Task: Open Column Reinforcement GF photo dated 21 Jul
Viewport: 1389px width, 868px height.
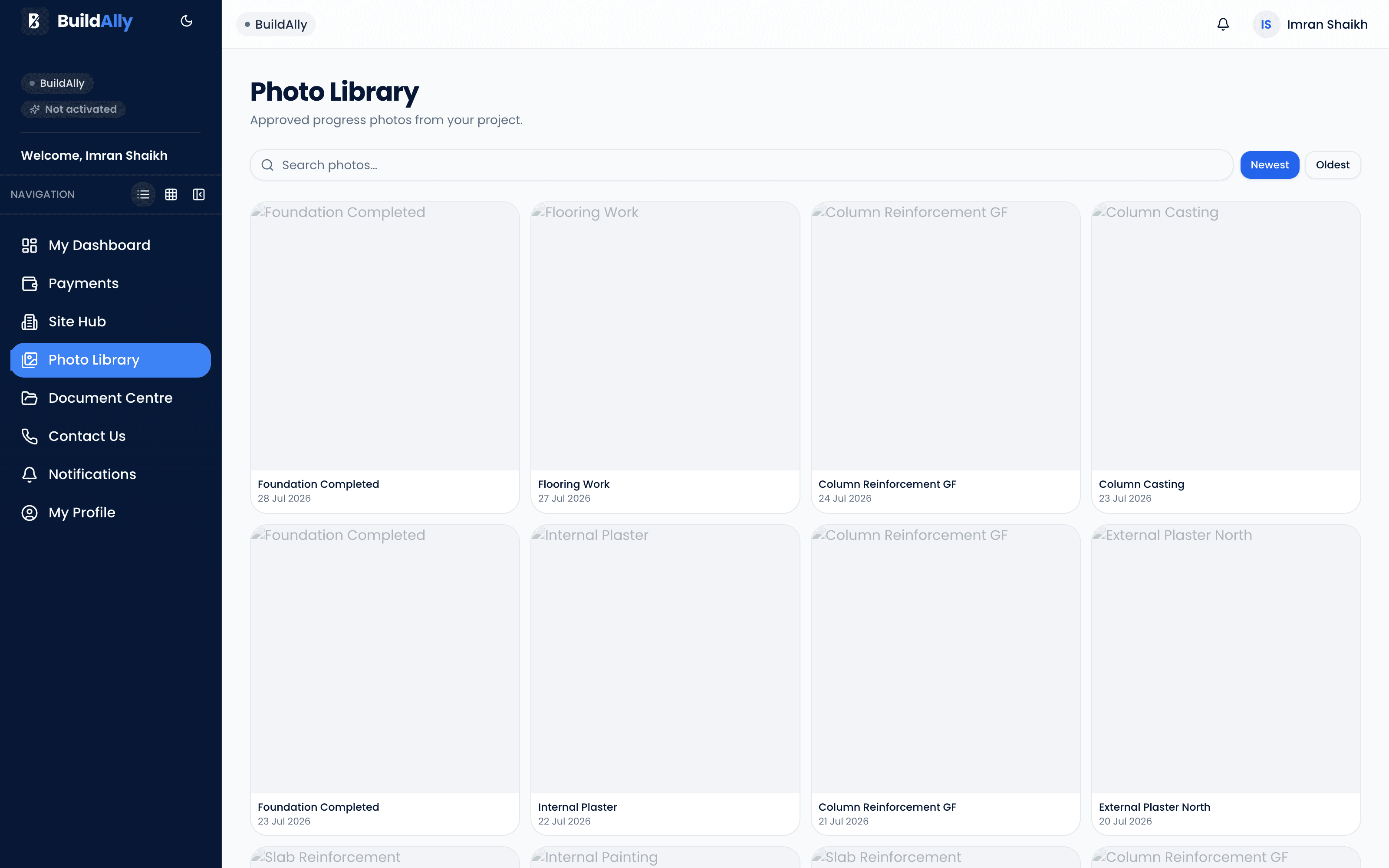Action: point(945,680)
